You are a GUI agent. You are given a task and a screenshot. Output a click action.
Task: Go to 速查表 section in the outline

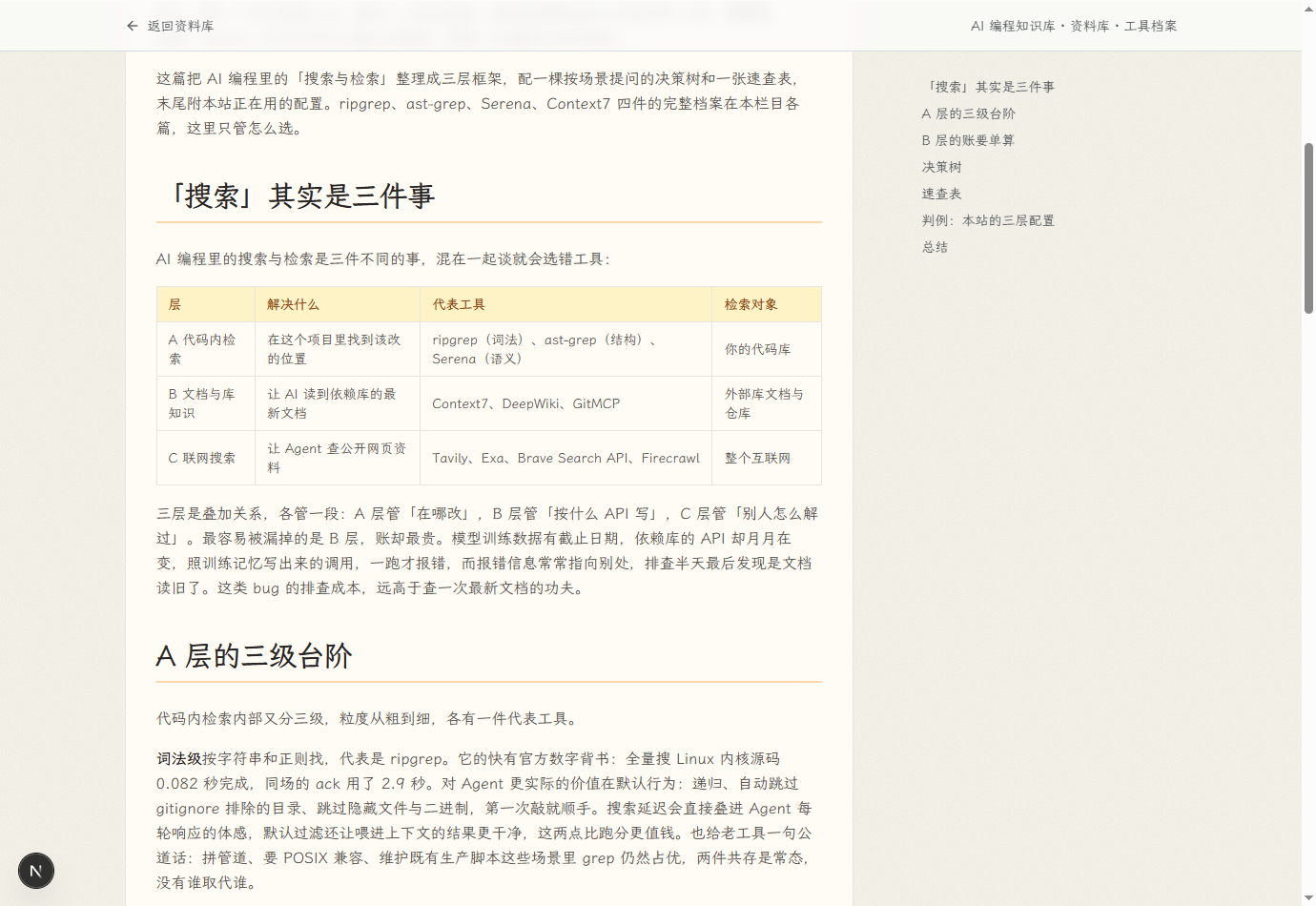941,194
